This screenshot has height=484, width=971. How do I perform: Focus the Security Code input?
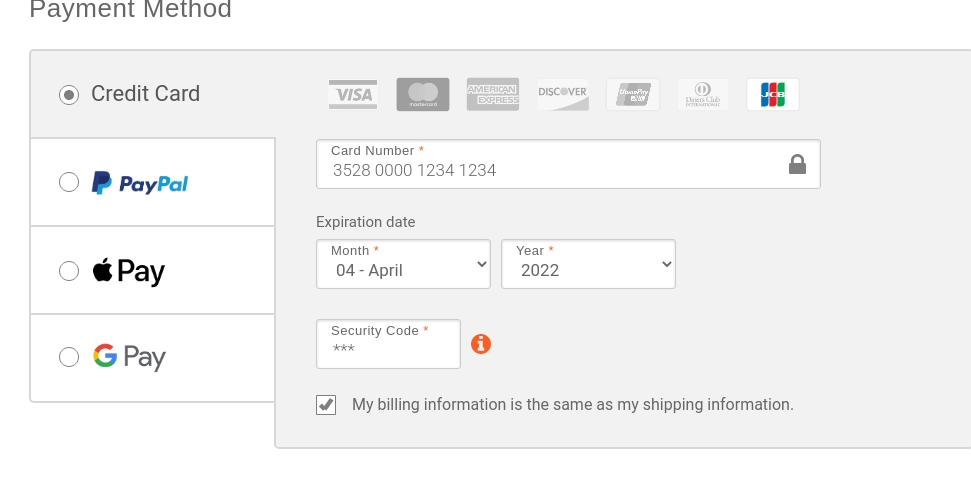388,344
